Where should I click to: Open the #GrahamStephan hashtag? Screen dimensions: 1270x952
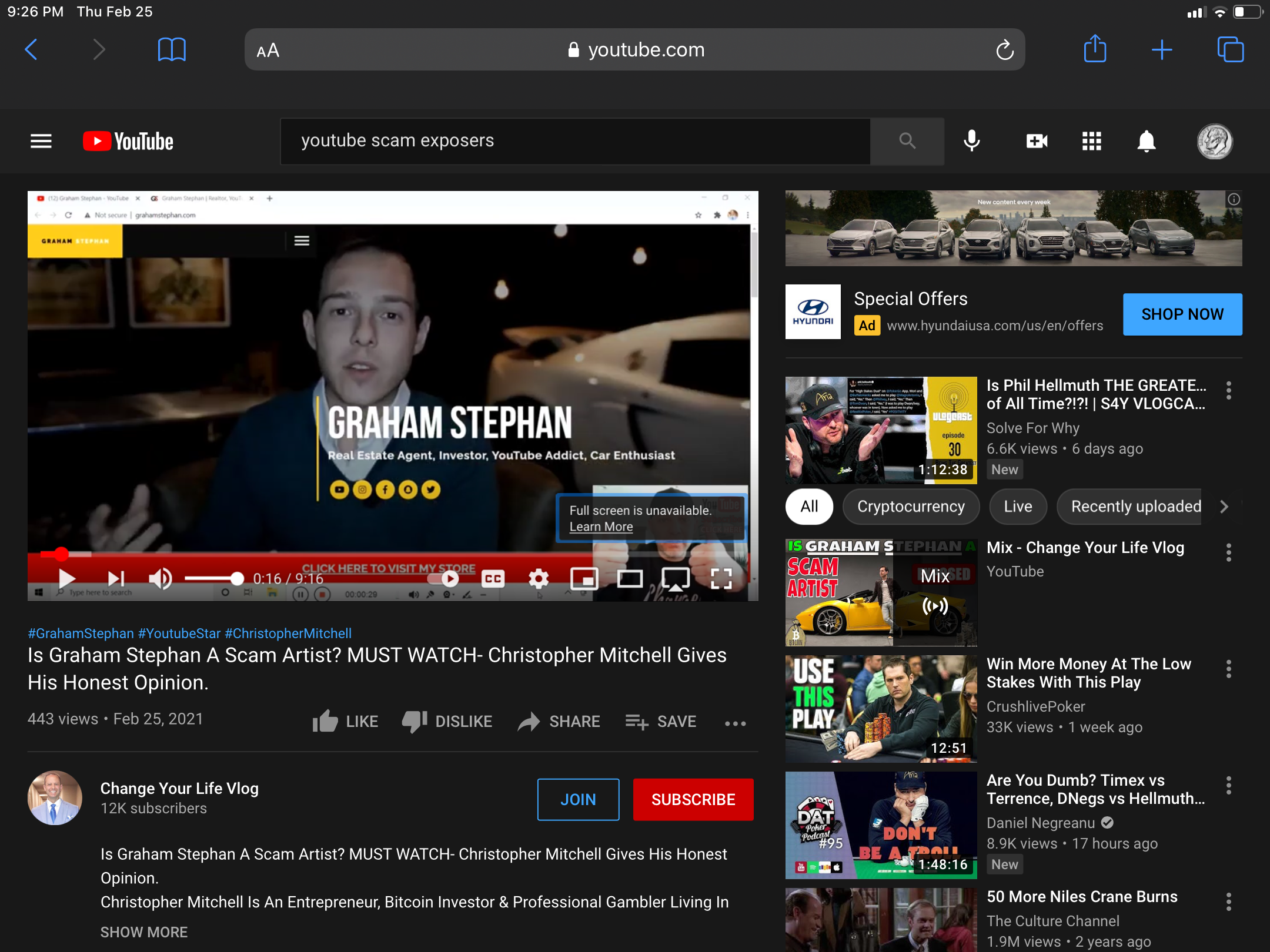81,633
